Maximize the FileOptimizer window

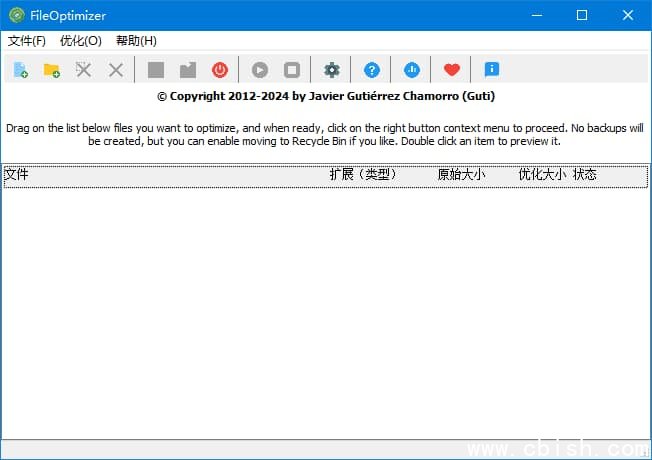[x=582, y=15]
